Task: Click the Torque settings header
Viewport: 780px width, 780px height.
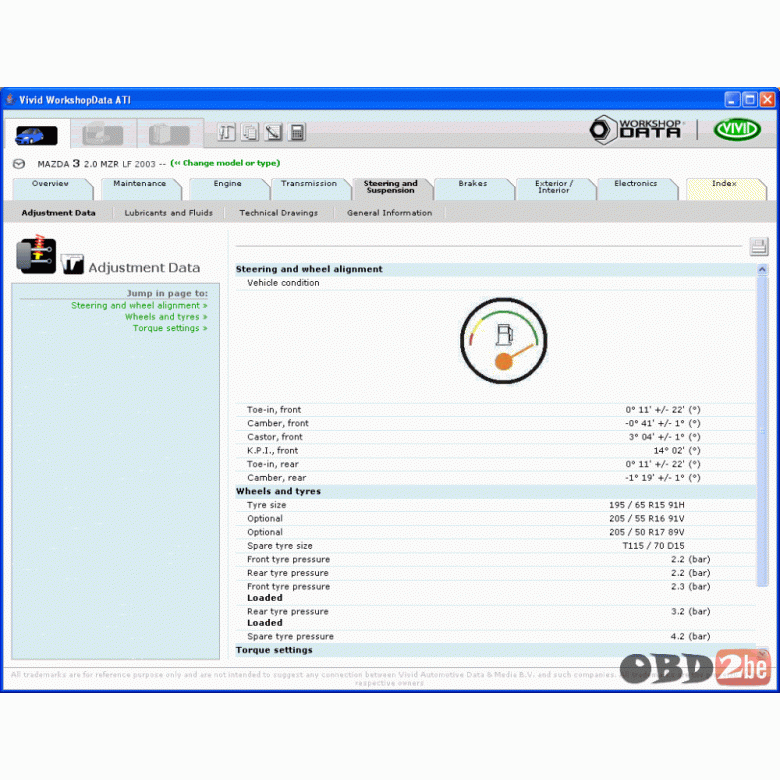Action: point(495,650)
